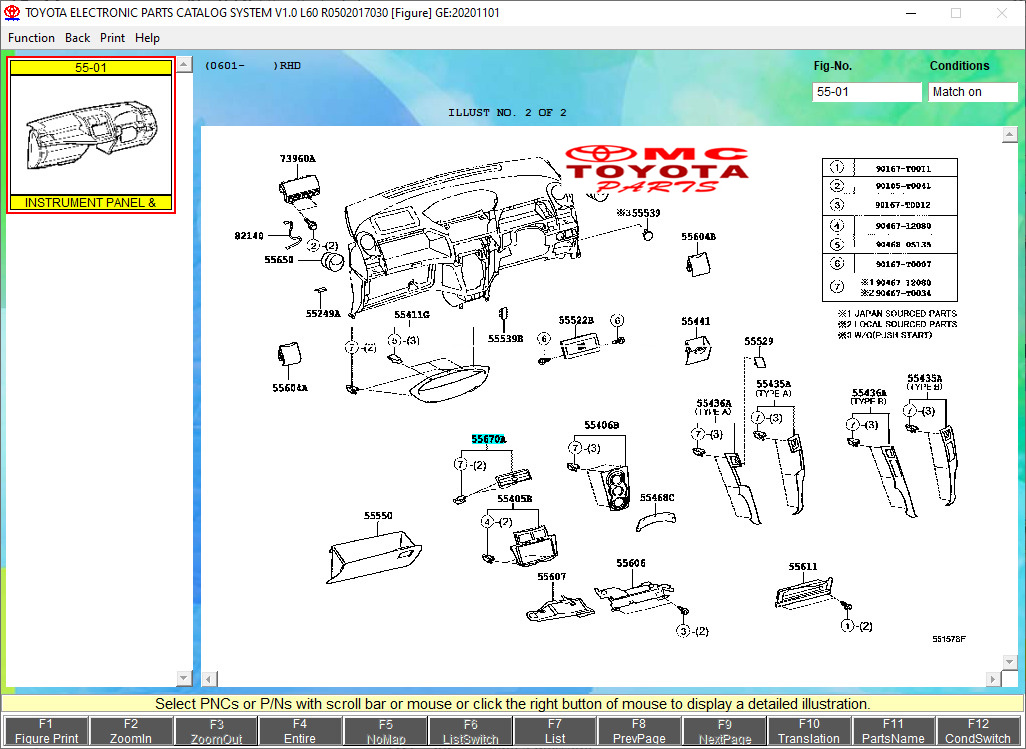Click the F5 NoMap button
The height and width of the screenshot is (749, 1026).
click(385, 731)
